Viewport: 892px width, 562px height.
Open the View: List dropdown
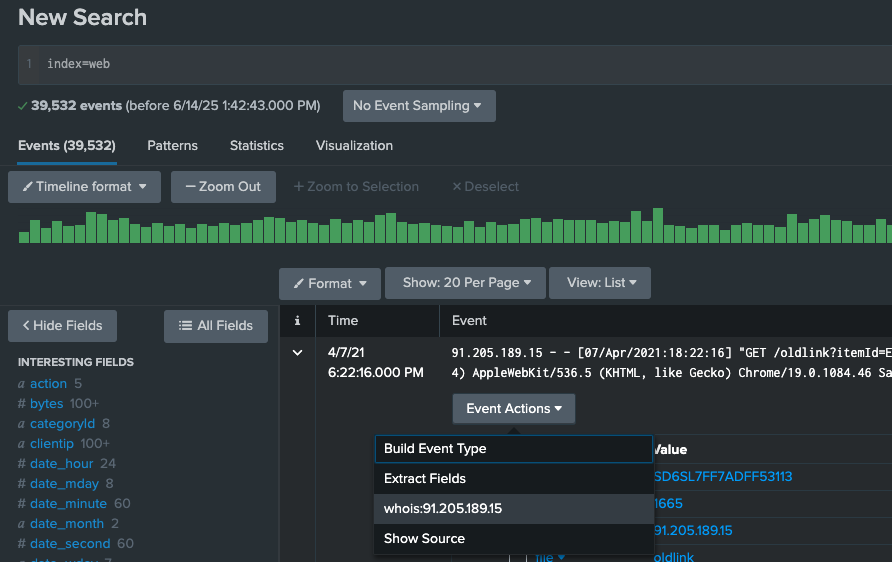click(600, 283)
